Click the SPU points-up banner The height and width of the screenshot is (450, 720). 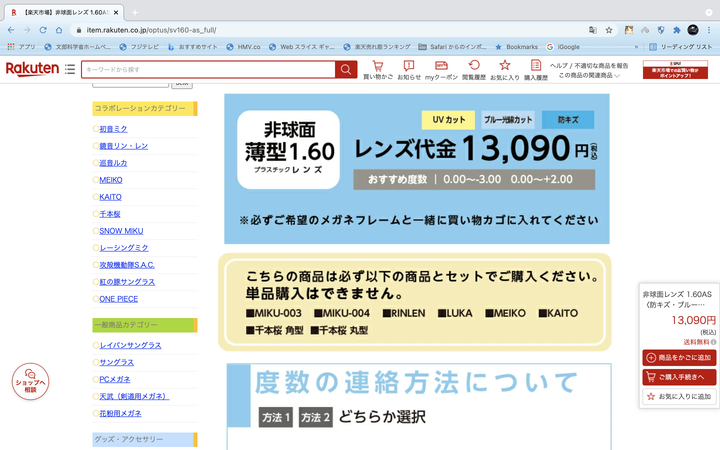(675, 69)
